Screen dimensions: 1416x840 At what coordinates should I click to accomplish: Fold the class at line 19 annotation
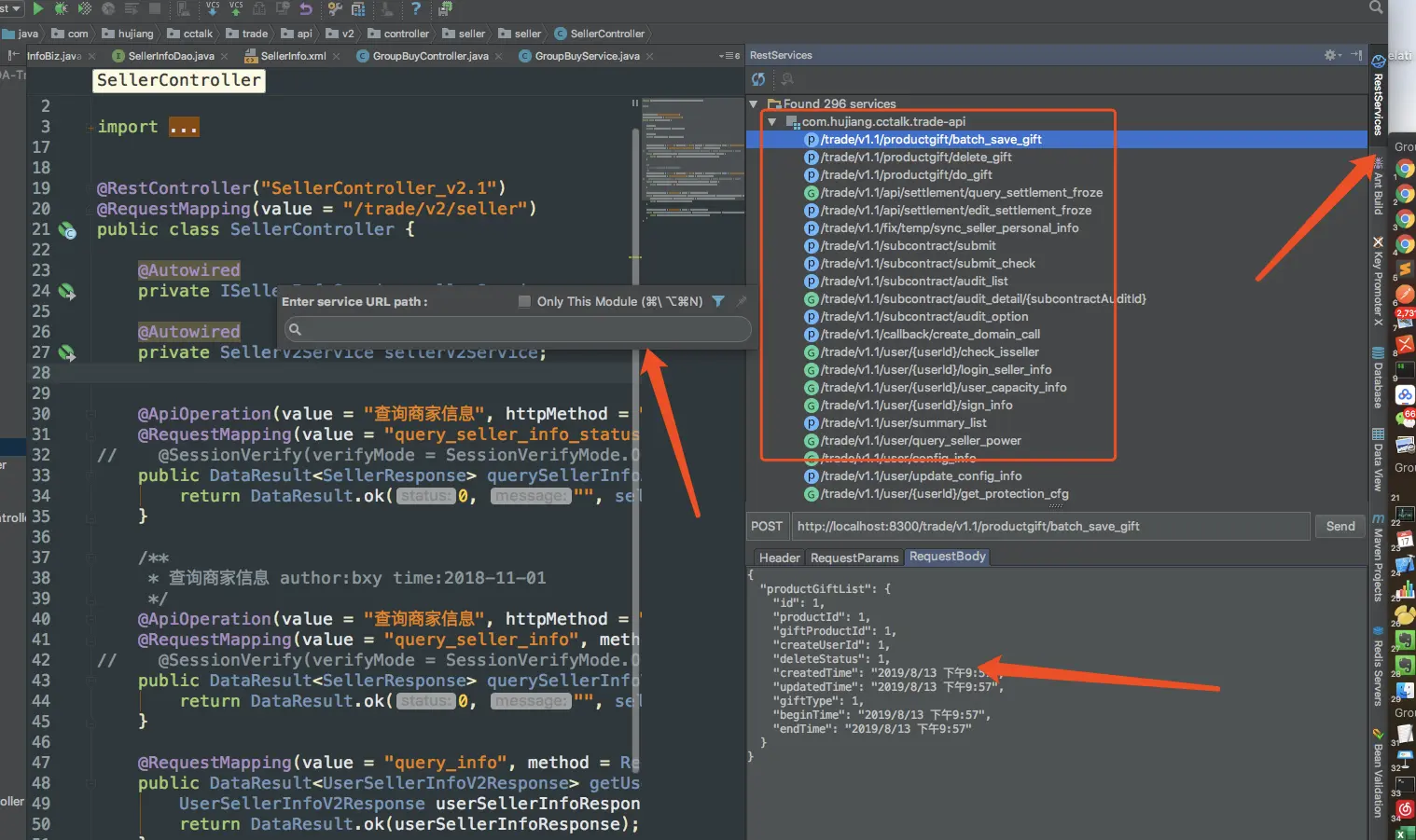pyautogui.click(x=90, y=188)
